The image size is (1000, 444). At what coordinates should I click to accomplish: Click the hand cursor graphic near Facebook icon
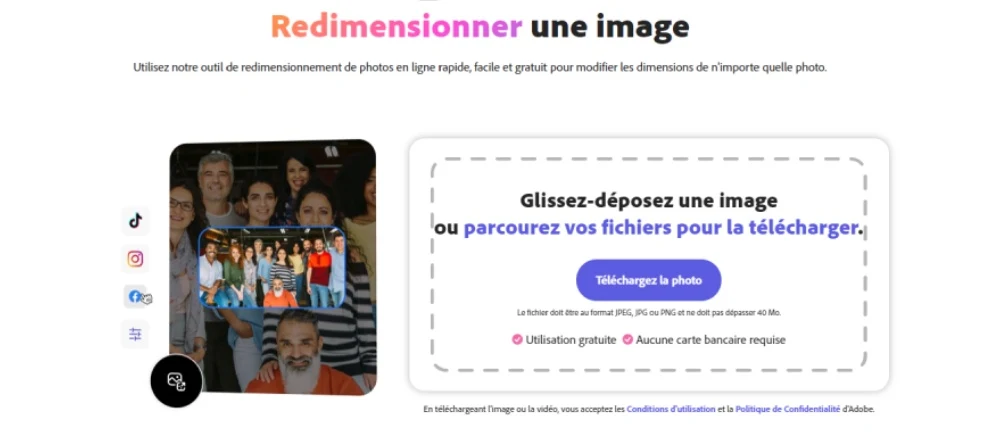[147, 298]
